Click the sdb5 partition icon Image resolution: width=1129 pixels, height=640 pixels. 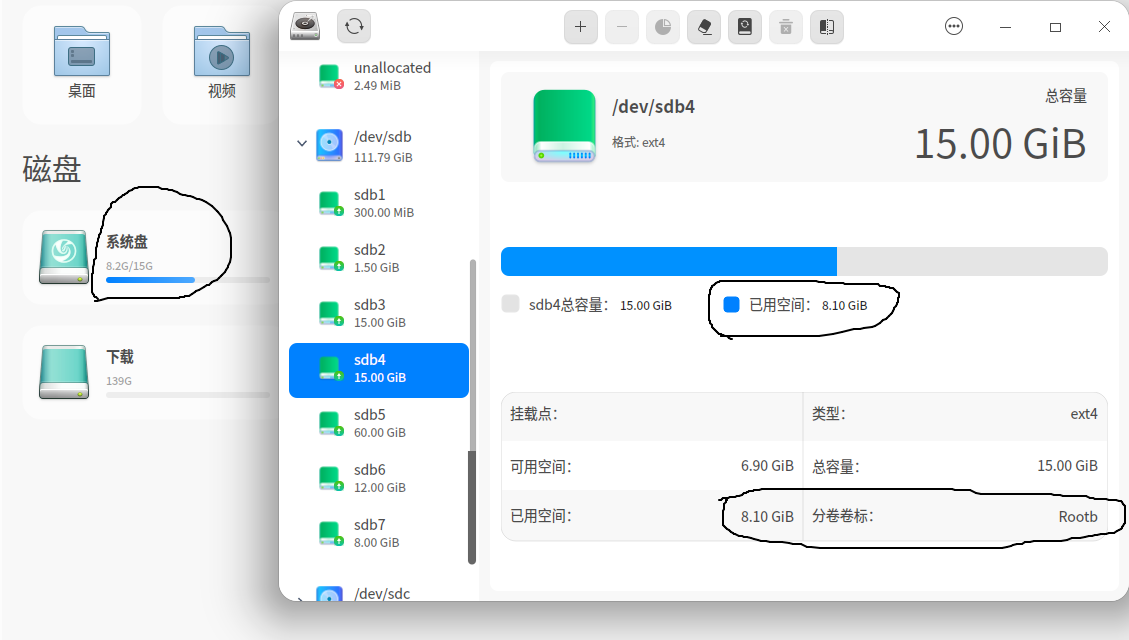coord(330,423)
